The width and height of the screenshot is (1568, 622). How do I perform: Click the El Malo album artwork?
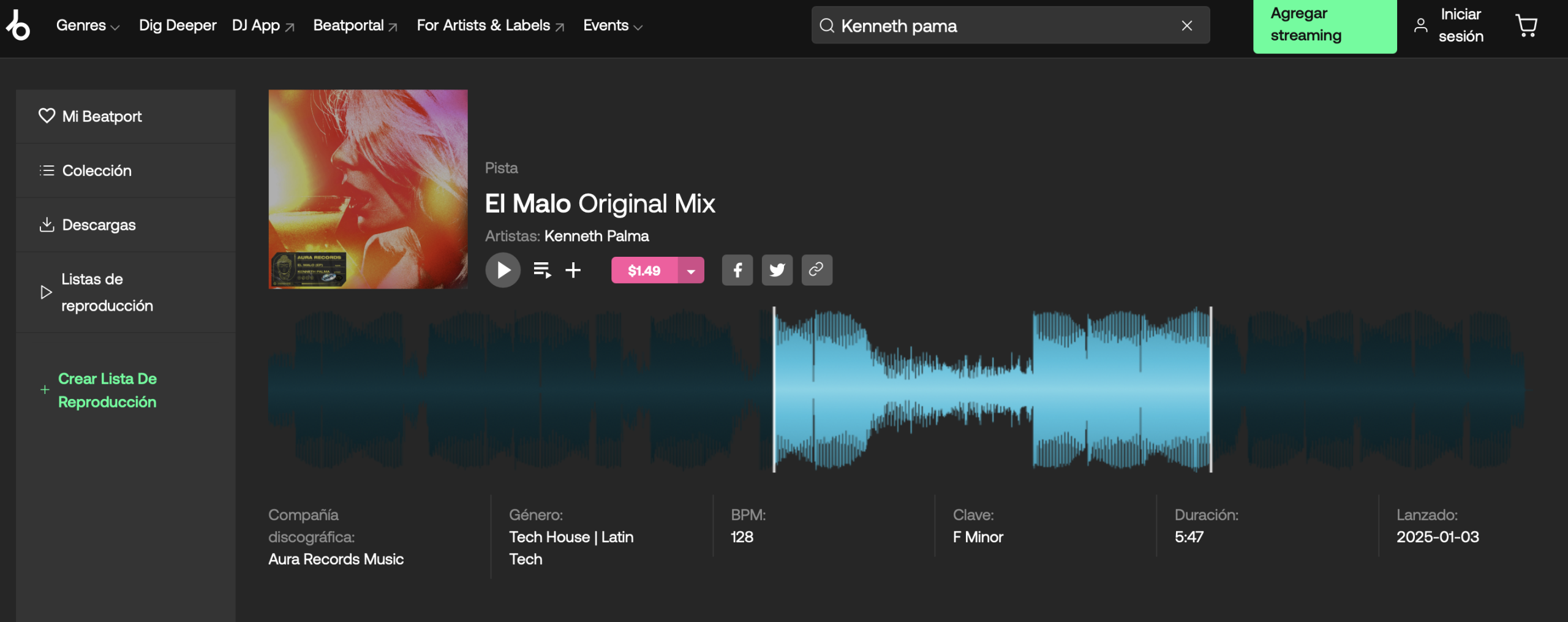pyautogui.click(x=368, y=189)
